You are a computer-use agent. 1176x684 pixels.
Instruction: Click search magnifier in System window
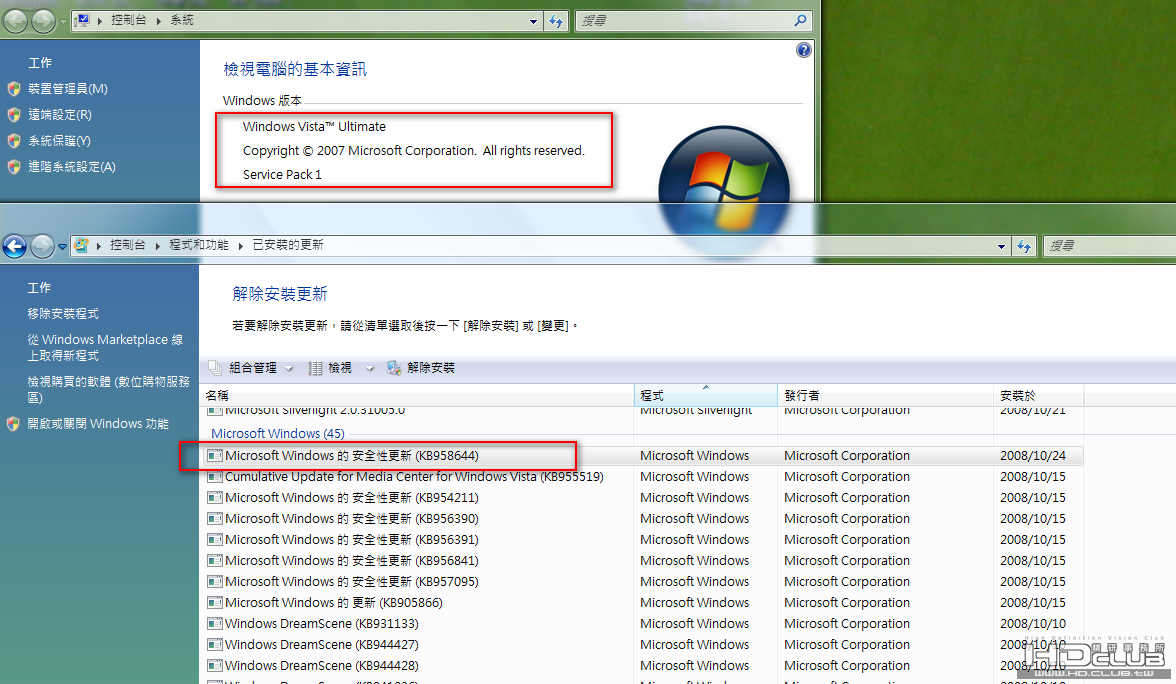pos(800,21)
